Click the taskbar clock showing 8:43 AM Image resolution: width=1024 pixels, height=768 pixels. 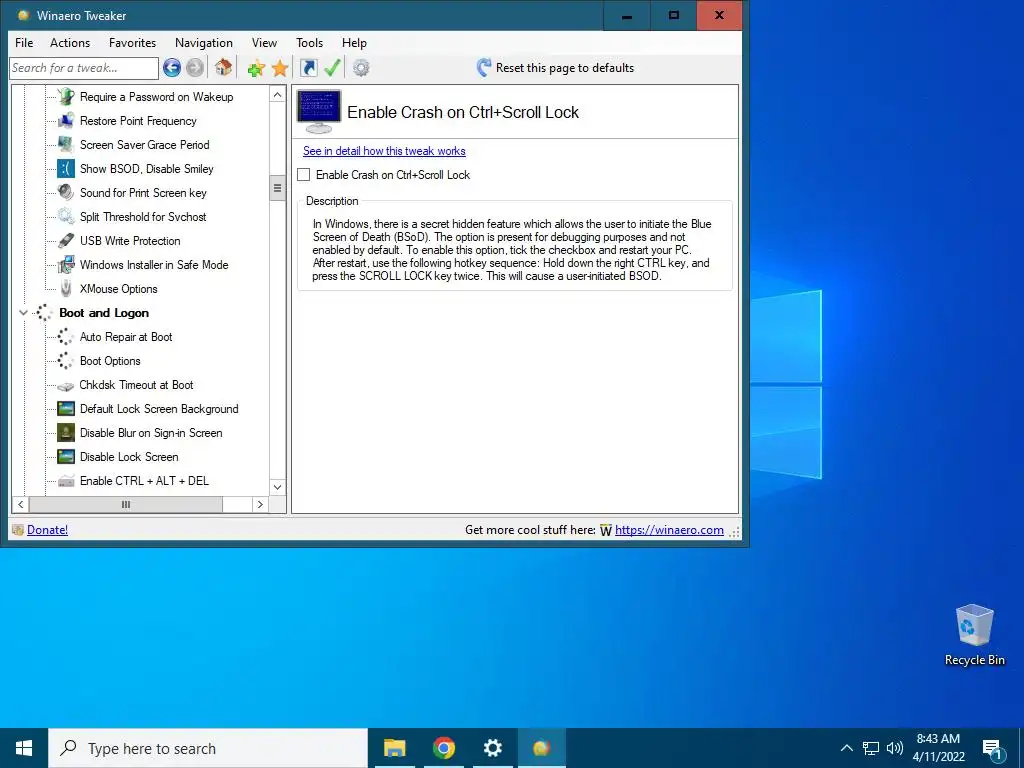click(x=938, y=748)
